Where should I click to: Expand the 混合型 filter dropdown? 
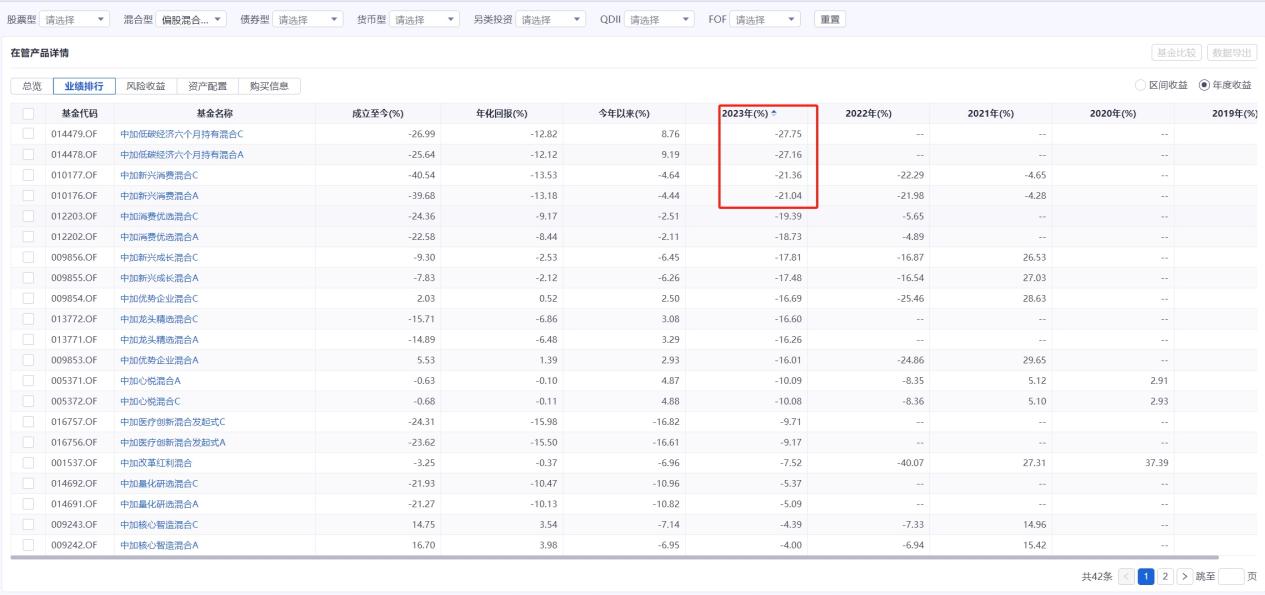[192, 19]
